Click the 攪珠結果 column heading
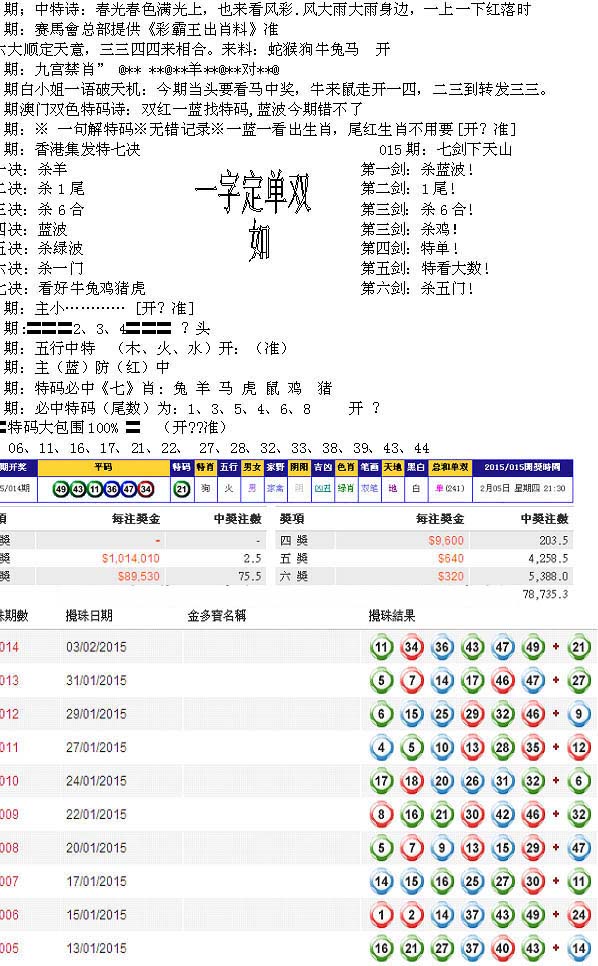Viewport: 598px width, 966px height. coord(392,615)
